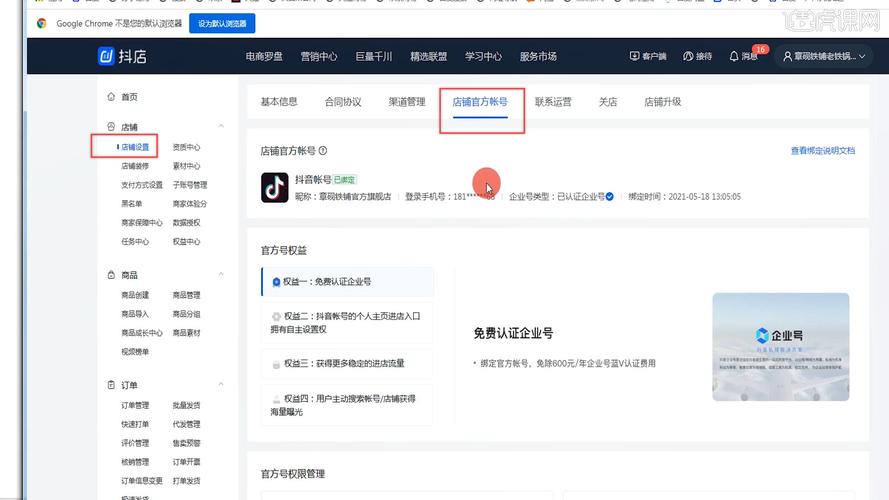Click the 企业号 preview image
The image size is (889, 500).
[781, 347]
